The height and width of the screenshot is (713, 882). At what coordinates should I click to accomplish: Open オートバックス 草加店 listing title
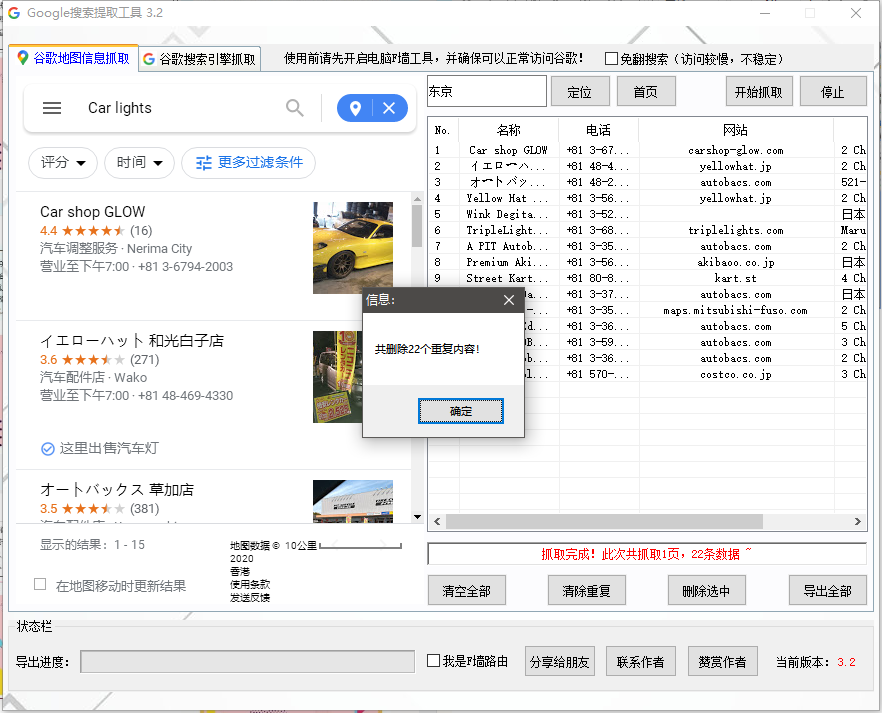117,490
